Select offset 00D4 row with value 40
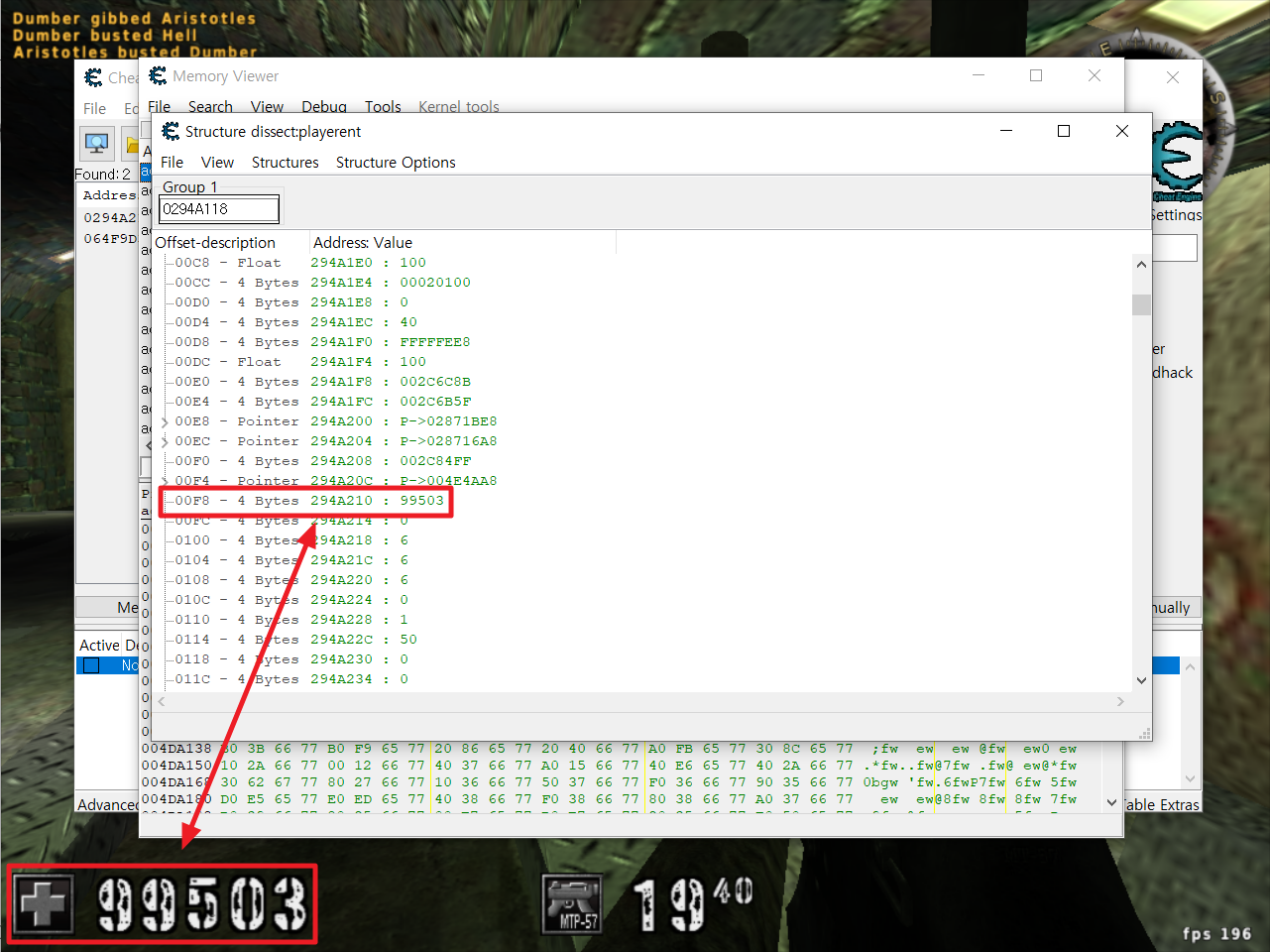Image resolution: width=1270 pixels, height=952 pixels. coord(295,322)
